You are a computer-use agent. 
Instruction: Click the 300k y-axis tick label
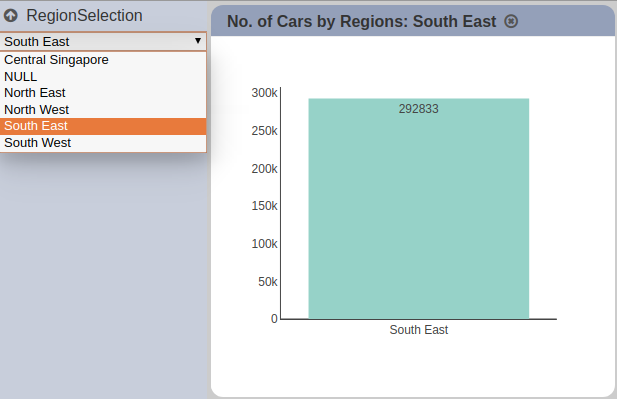(264, 93)
